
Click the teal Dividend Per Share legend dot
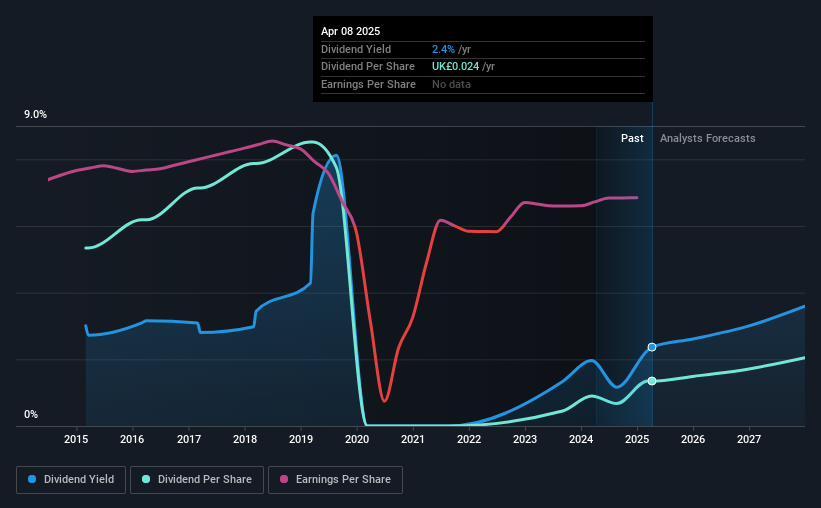point(146,479)
